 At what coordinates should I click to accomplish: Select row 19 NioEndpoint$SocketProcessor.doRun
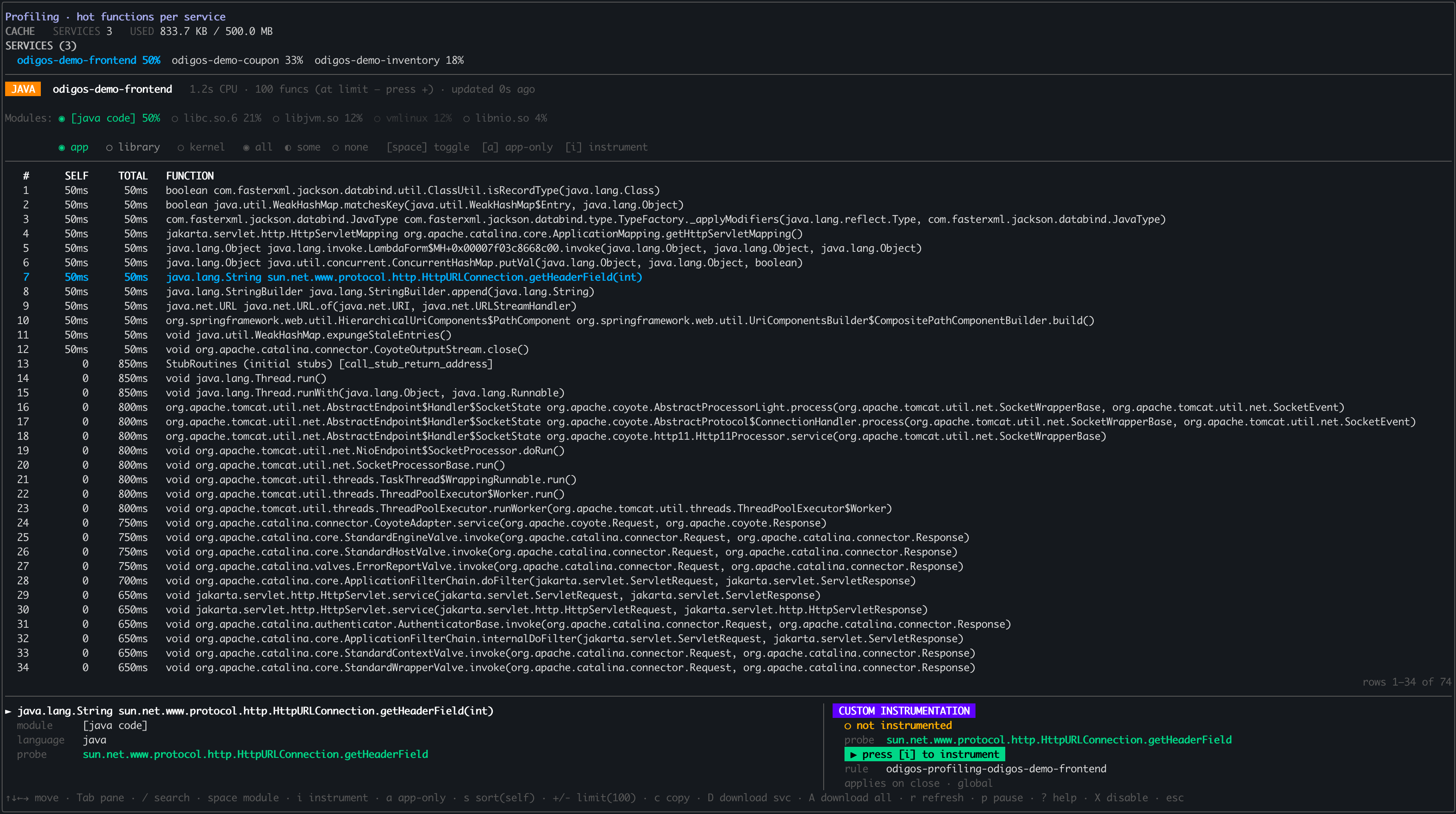pos(728,450)
